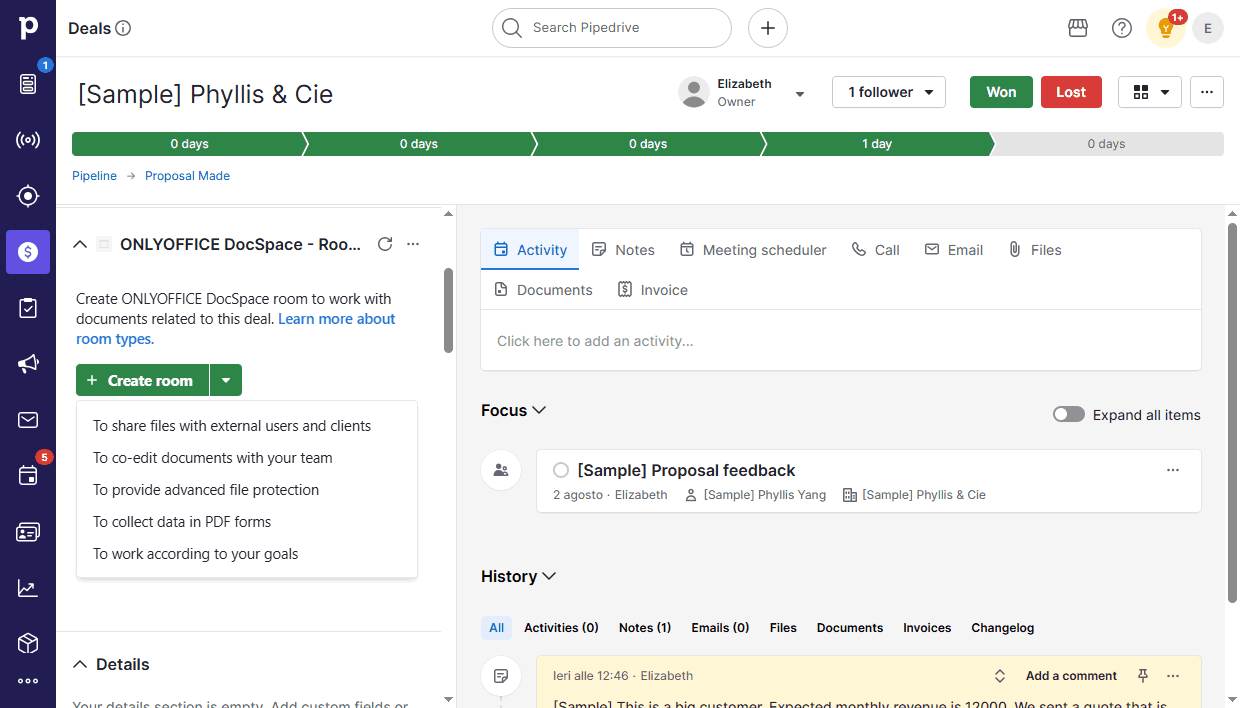Open the grid view layout dropdown

click(1150, 92)
